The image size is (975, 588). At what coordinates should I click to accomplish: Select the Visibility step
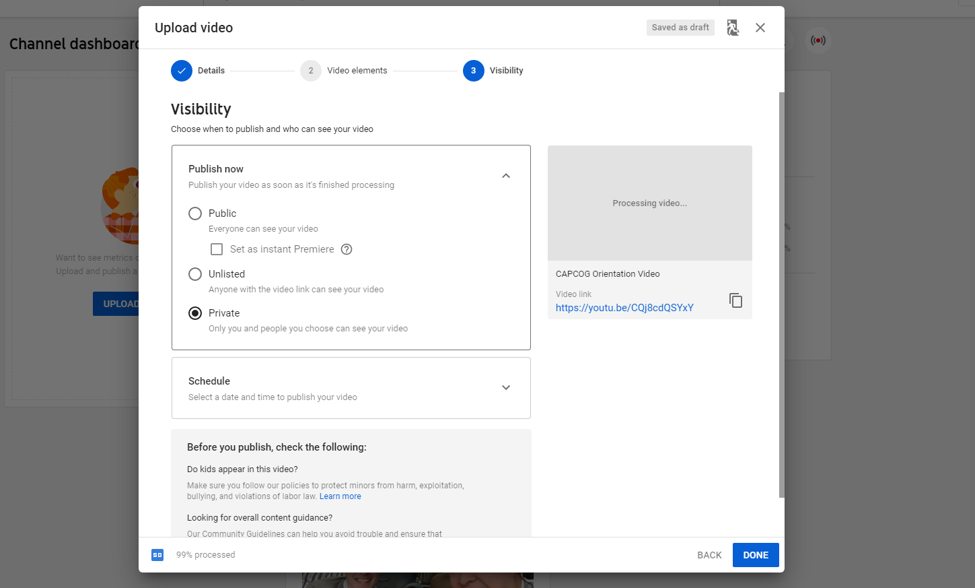tap(493, 70)
